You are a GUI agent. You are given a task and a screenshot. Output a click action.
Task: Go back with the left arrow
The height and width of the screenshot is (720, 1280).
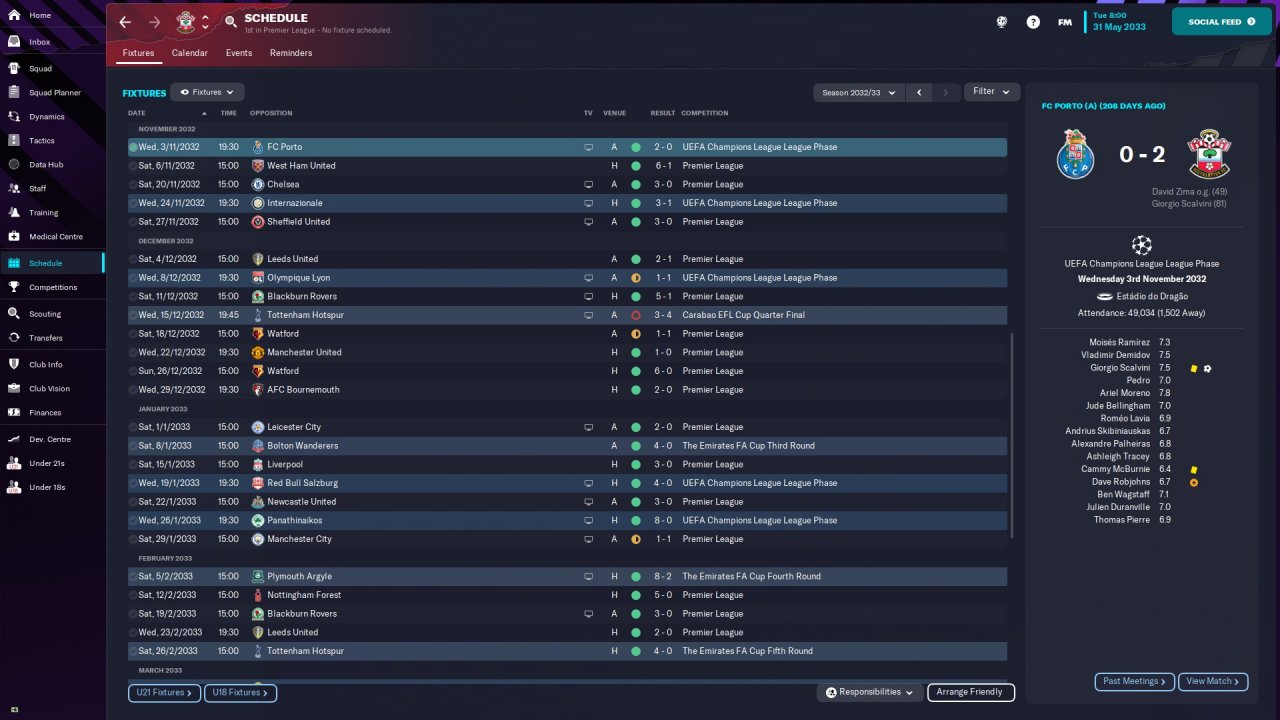[x=125, y=22]
